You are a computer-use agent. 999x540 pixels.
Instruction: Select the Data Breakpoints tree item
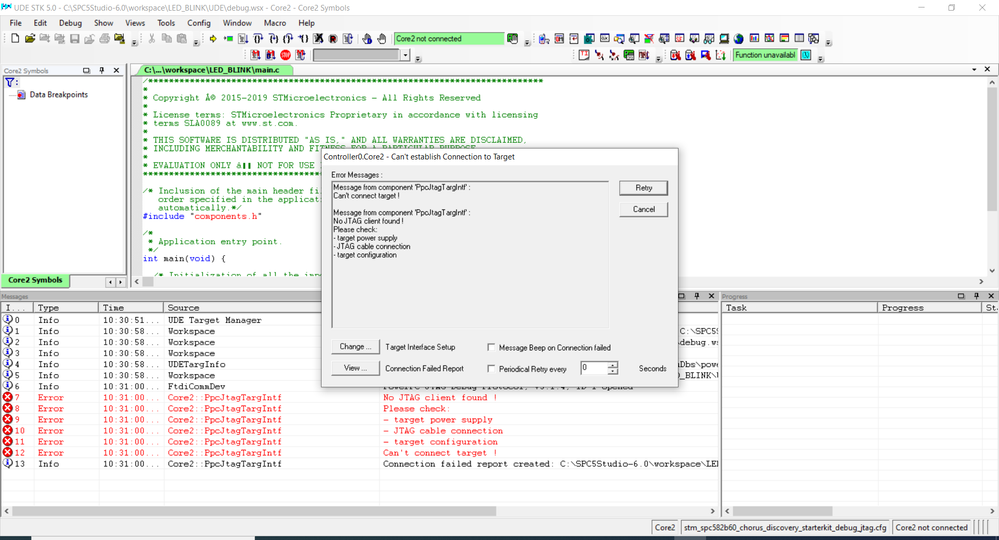tap(59, 95)
